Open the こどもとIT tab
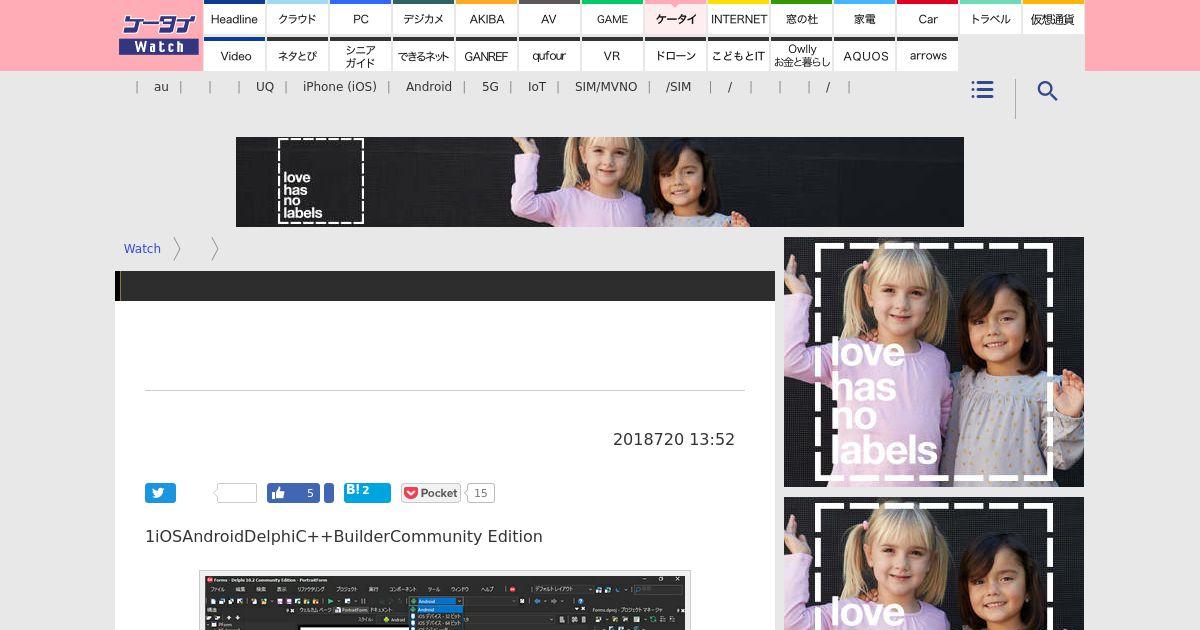Viewport: 1200px width, 630px height. [x=738, y=55]
